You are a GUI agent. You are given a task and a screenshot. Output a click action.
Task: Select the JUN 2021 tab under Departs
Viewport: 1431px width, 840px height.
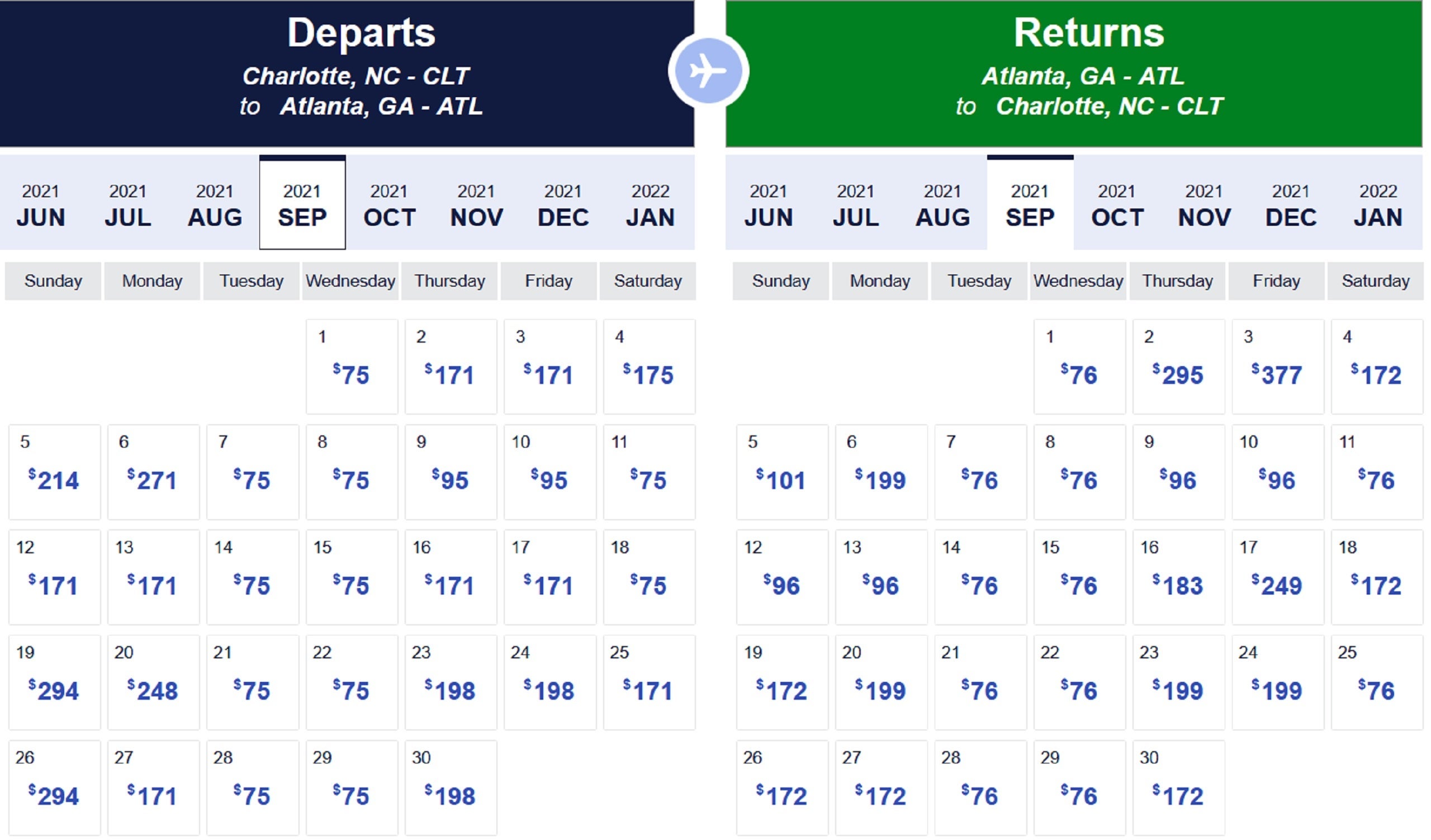tap(40, 206)
